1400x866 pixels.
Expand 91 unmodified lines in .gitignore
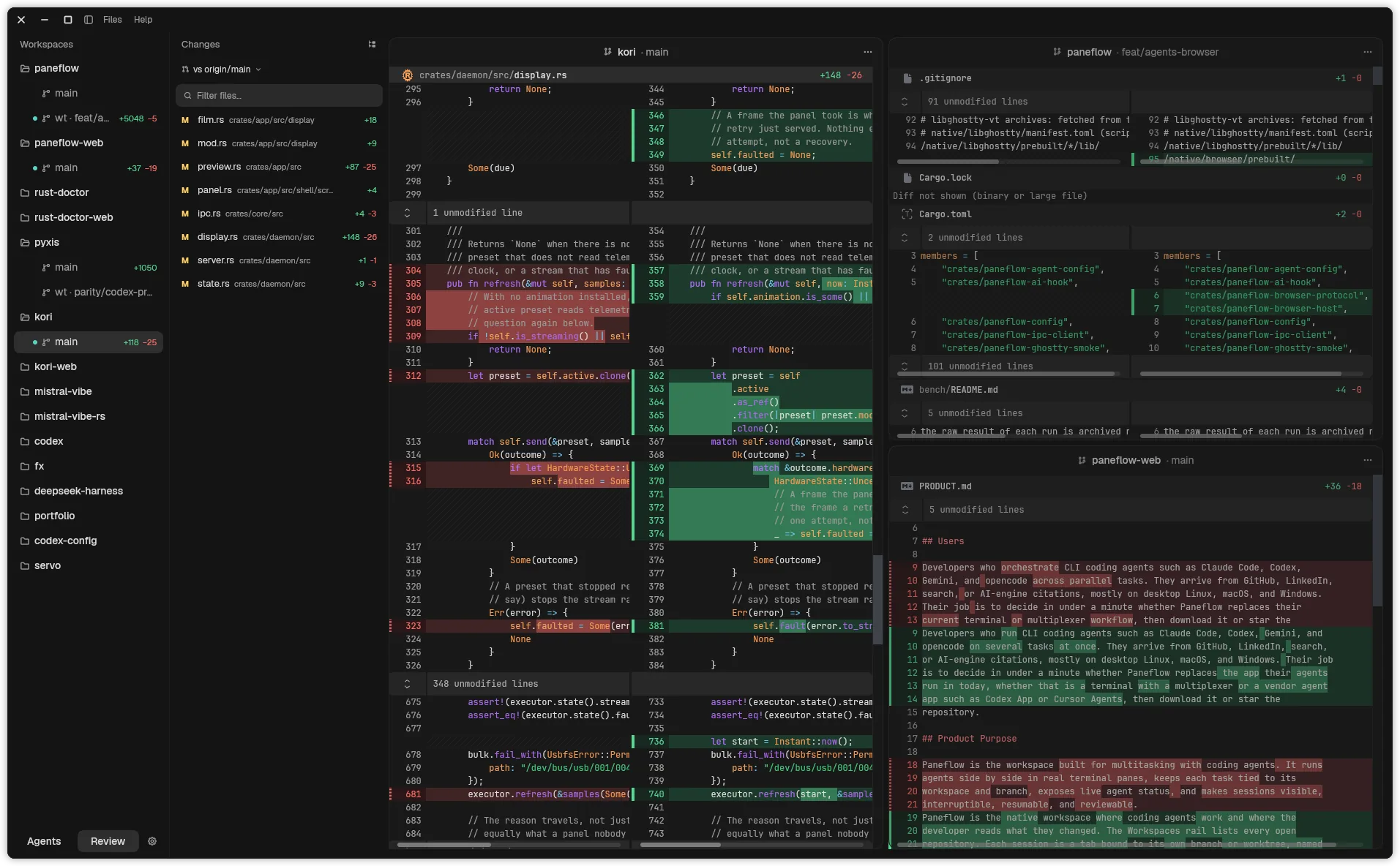point(905,102)
